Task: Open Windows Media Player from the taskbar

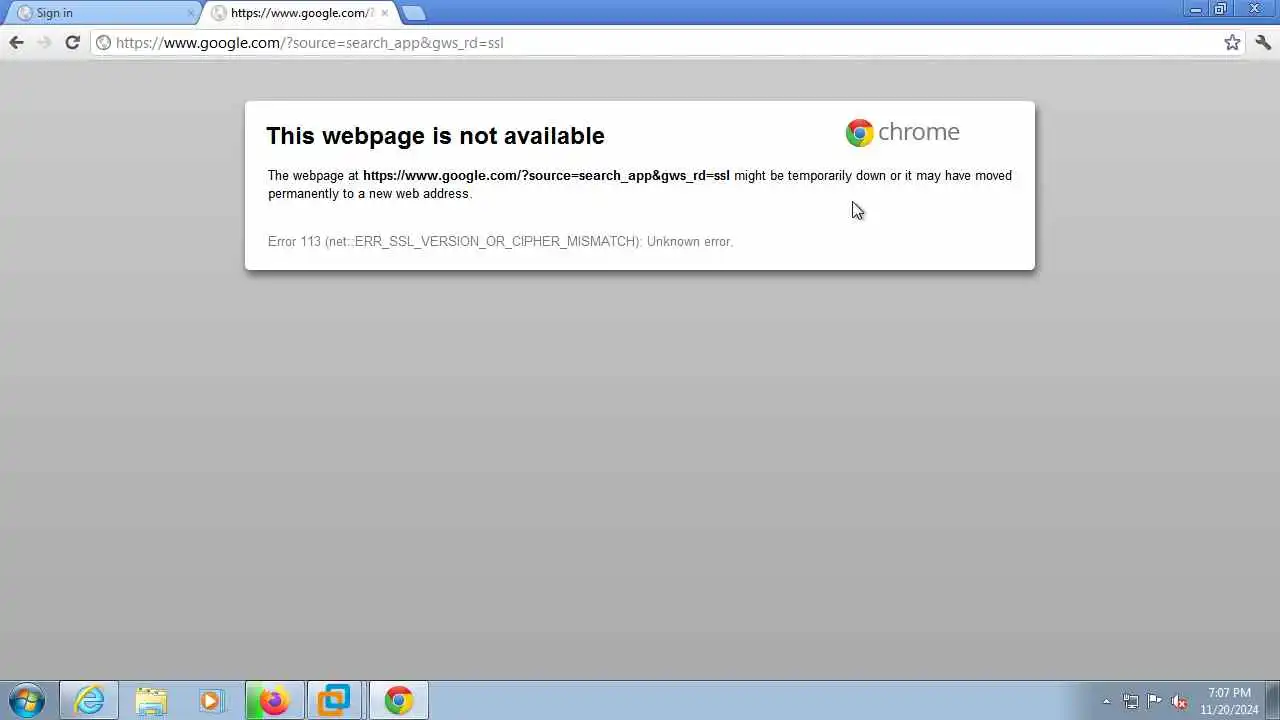Action: 211,700
